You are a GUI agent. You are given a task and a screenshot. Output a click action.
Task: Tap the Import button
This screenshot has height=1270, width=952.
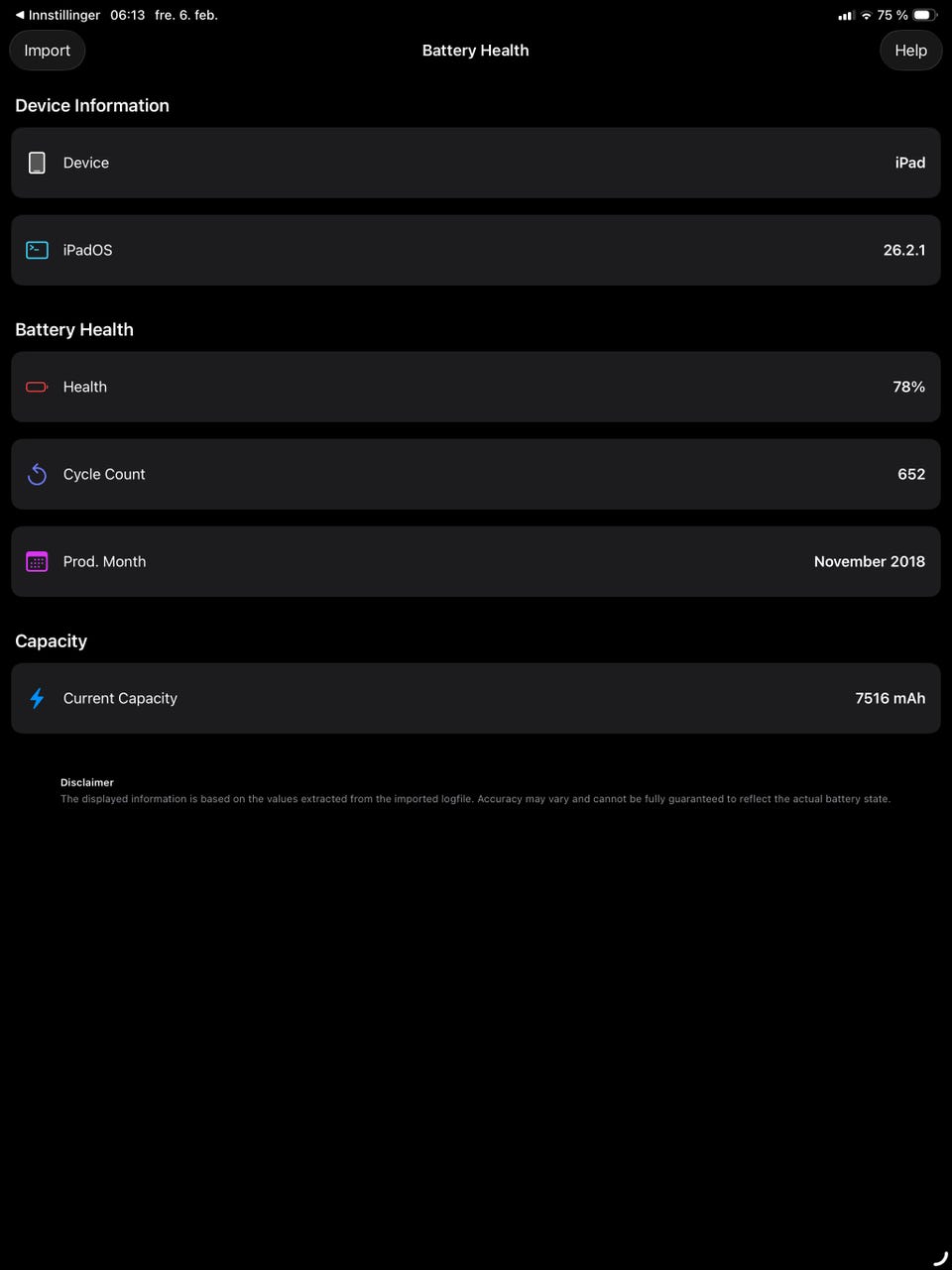(x=47, y=51)
